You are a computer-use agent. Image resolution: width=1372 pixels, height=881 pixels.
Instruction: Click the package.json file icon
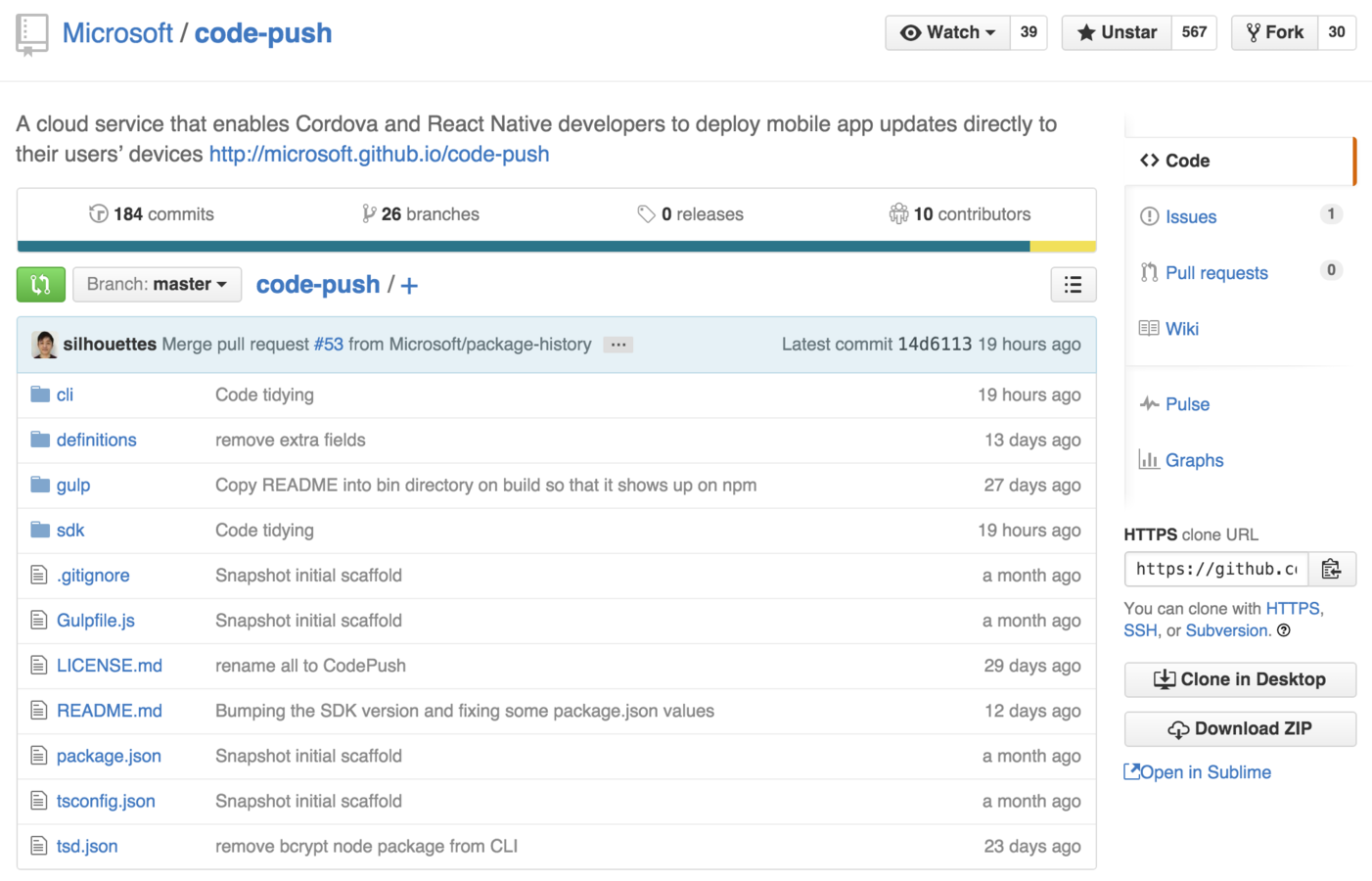tap(39, 756)
